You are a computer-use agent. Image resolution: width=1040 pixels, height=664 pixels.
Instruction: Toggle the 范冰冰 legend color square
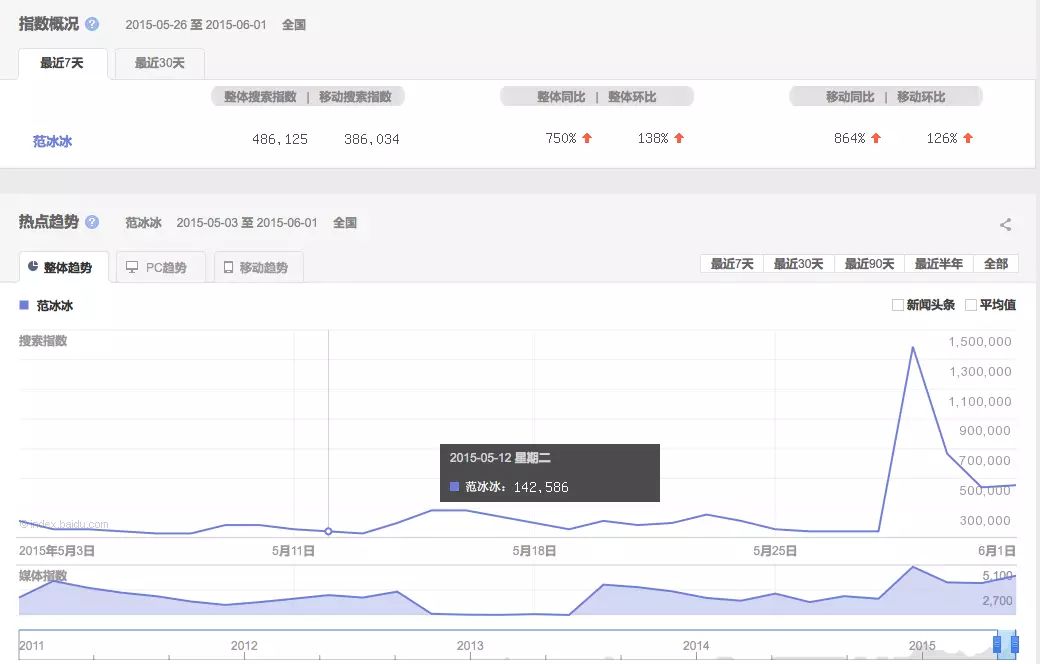[24, 305]
